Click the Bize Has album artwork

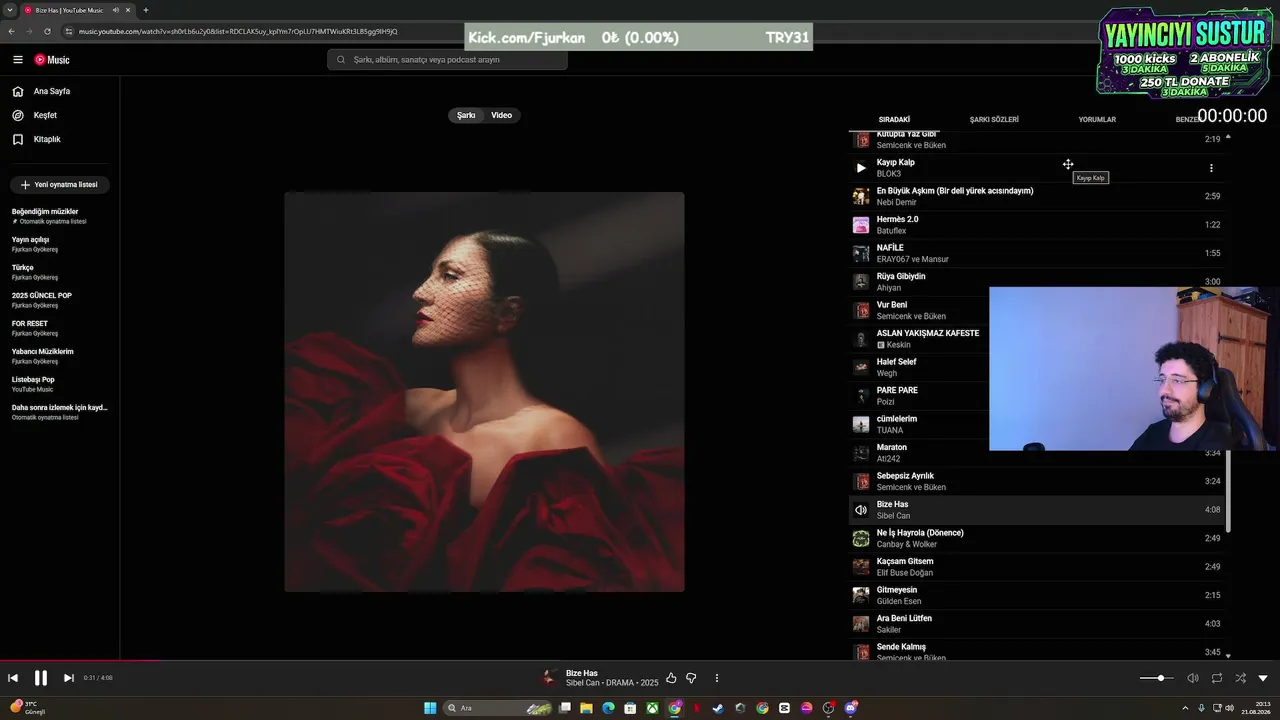coord(484,392)
